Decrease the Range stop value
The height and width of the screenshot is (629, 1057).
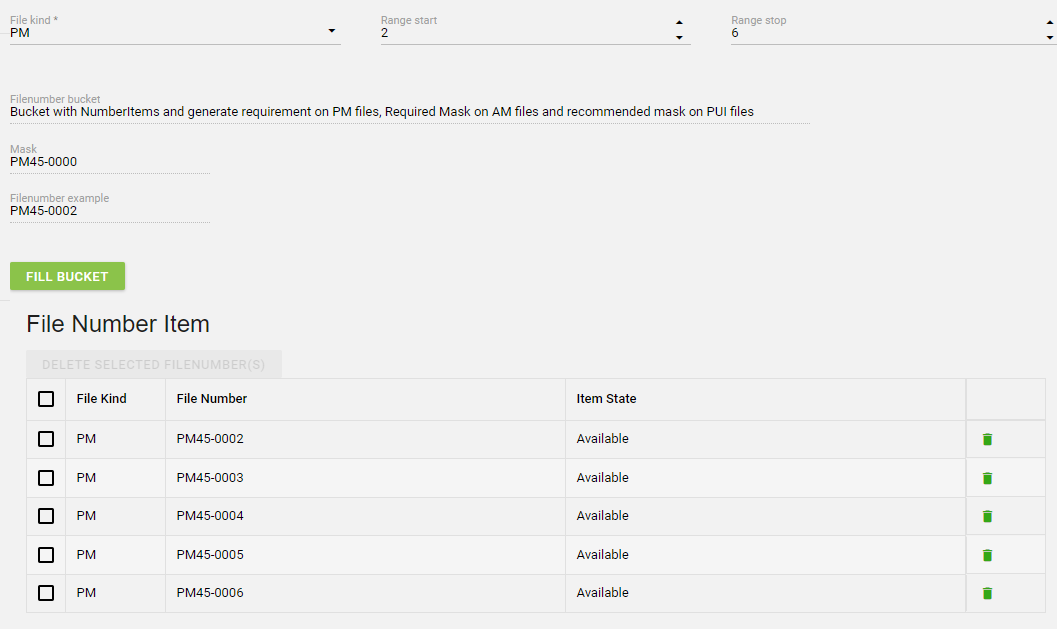1050,38
